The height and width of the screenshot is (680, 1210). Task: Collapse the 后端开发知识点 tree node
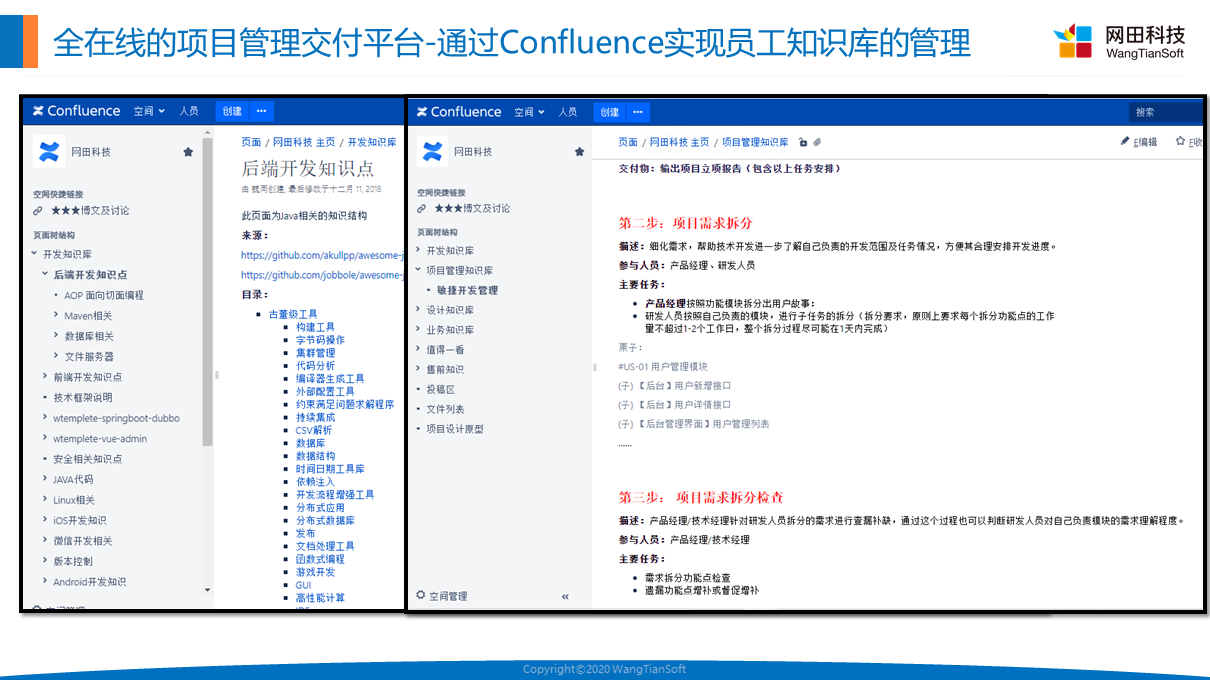click(45, 274)
